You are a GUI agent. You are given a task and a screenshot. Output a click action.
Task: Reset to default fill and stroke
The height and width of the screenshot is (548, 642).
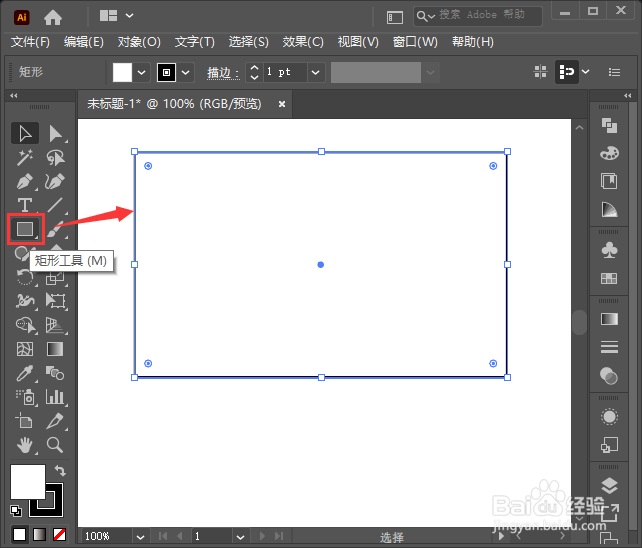coord(16,510)
